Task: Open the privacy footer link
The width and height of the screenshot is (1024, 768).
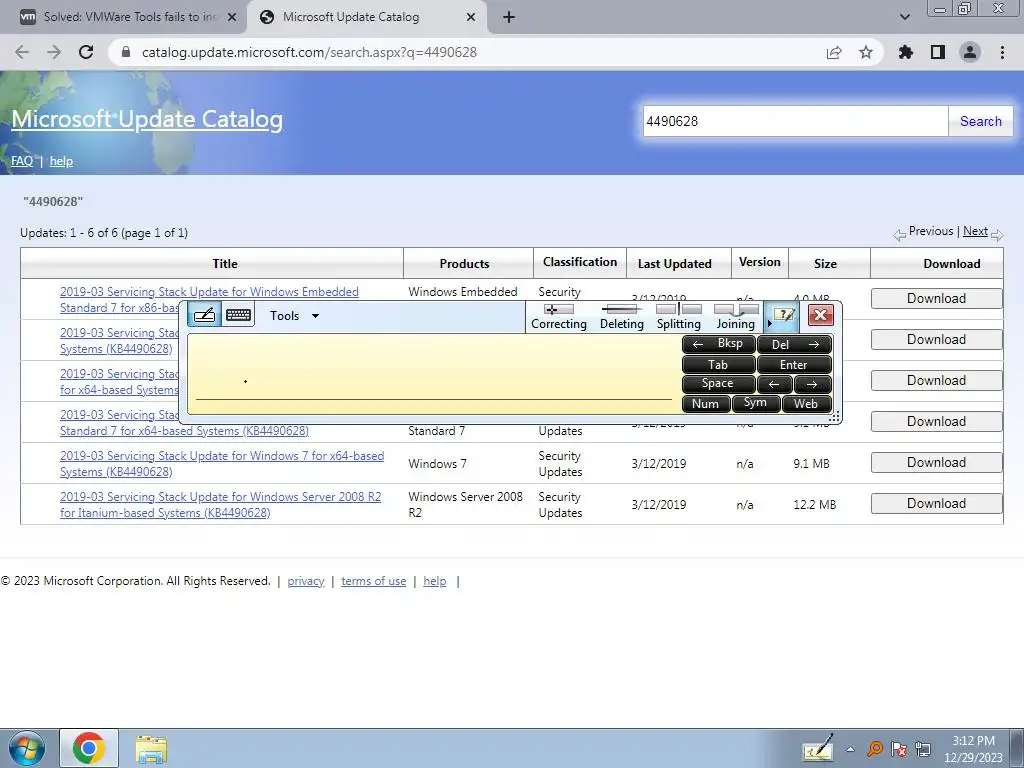Action: click(x=306, y=581)
